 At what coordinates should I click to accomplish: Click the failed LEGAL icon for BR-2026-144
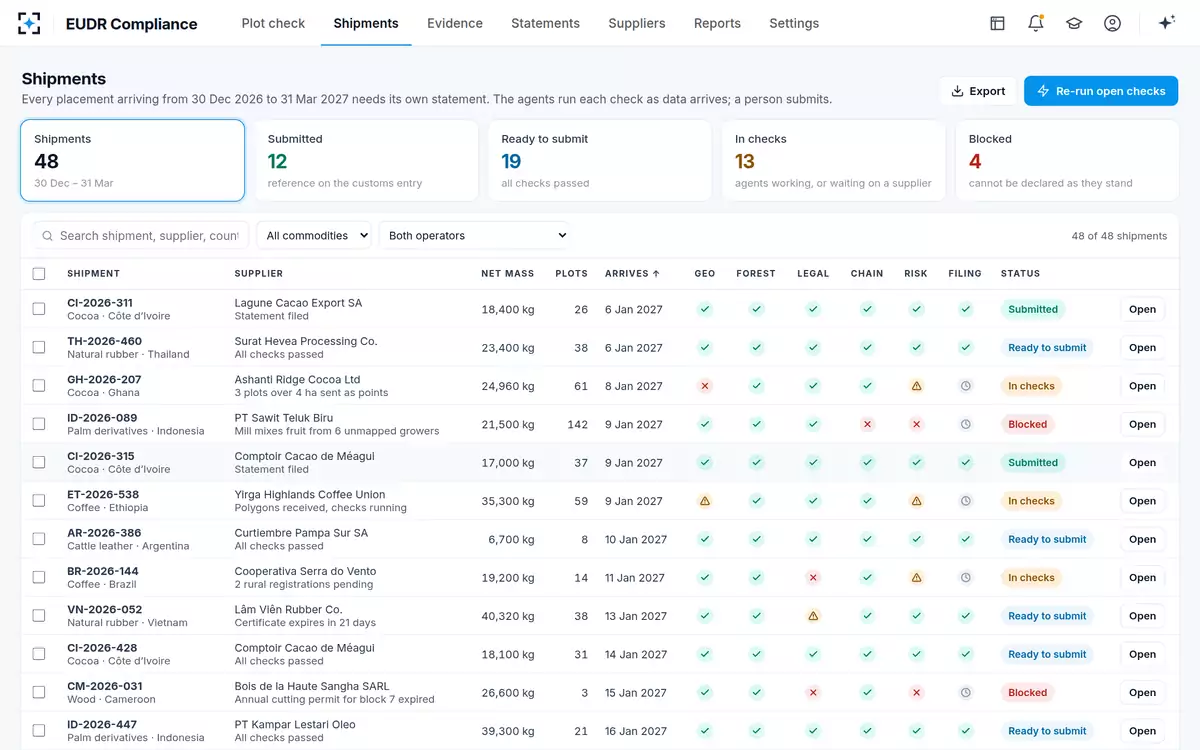pos(813,577)
